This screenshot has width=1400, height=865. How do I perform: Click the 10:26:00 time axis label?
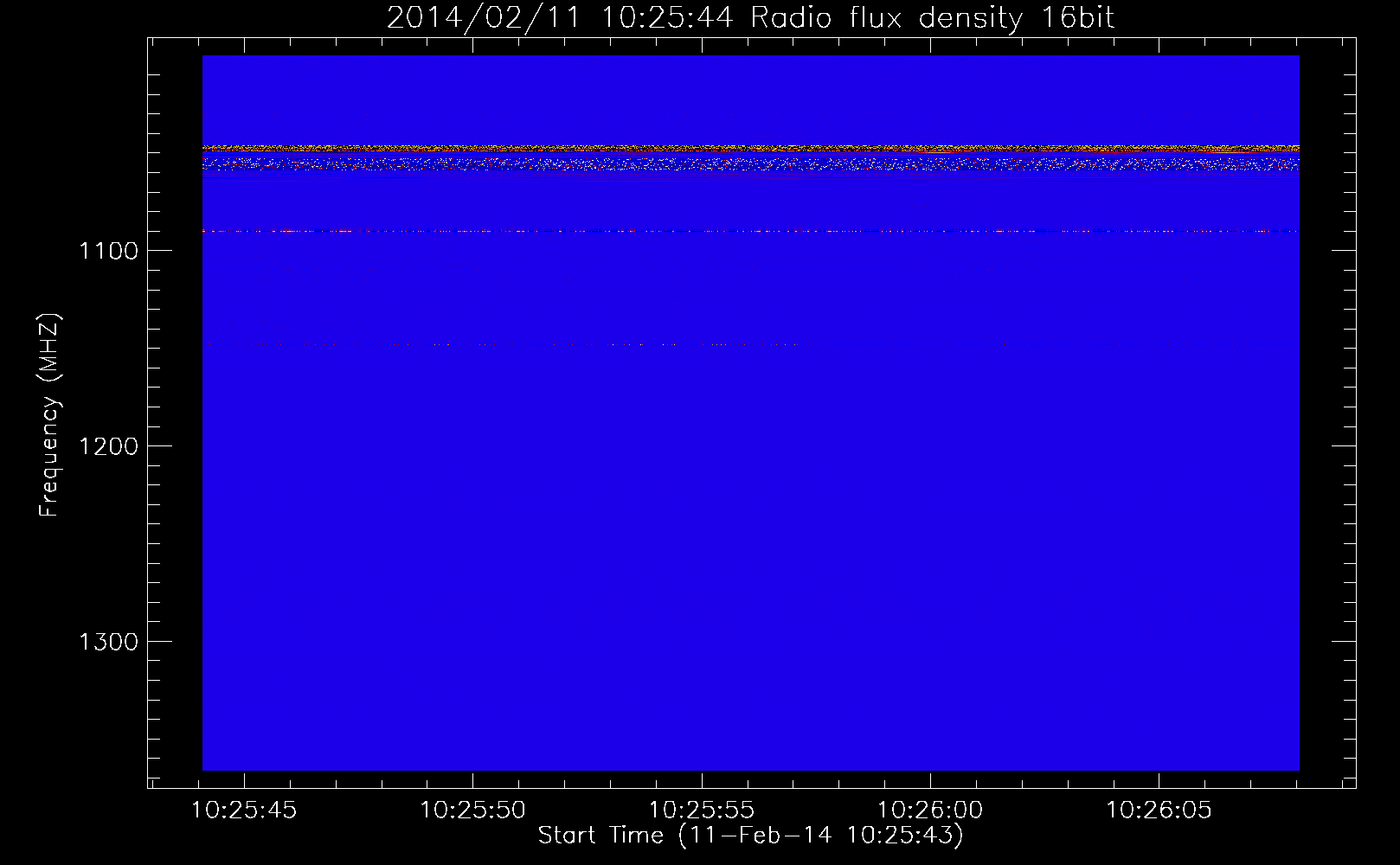(x=930, y=811)
